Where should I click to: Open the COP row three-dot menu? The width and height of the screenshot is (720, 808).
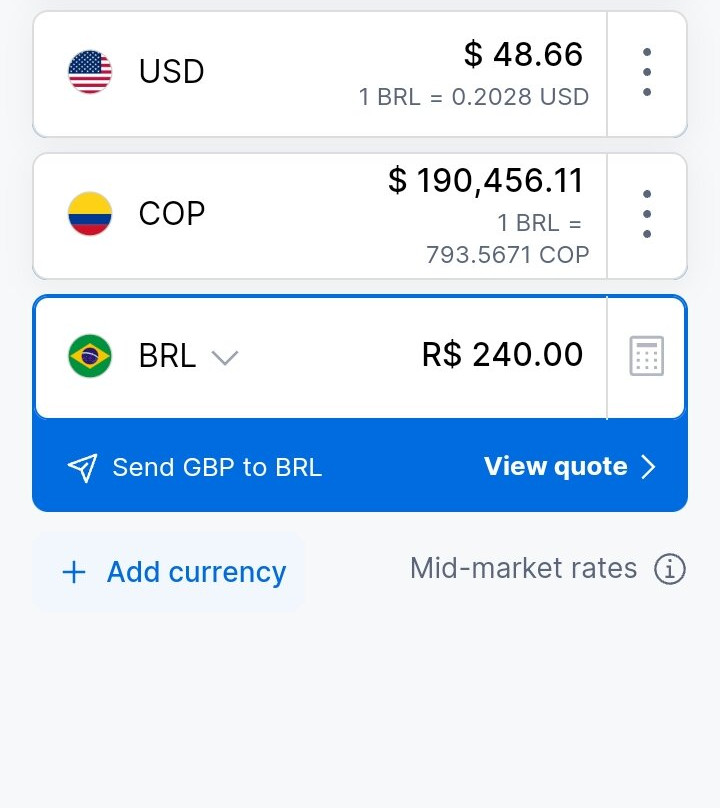pos(647,214)
